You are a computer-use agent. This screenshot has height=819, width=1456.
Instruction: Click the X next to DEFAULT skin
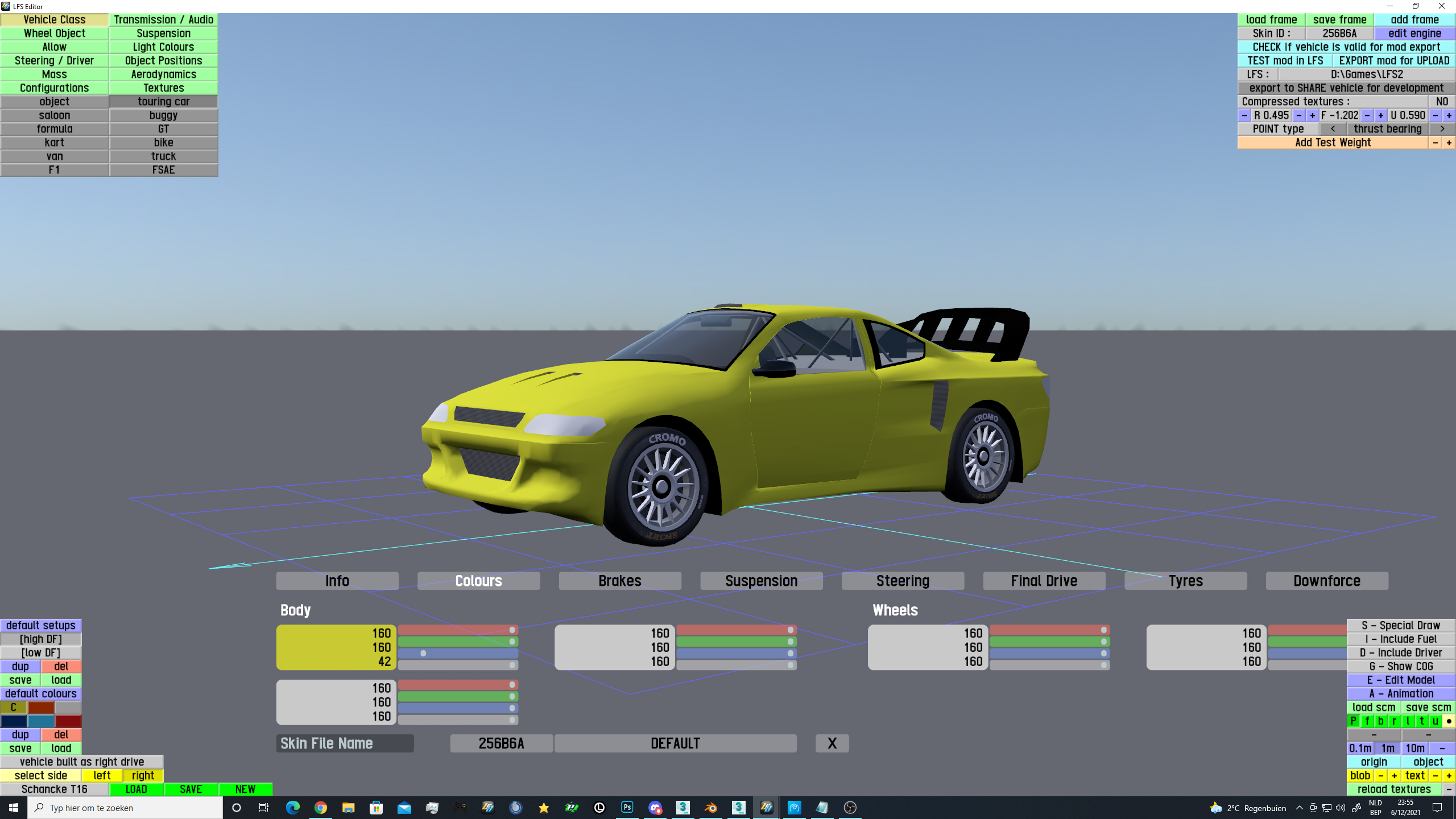coord(832,743)
